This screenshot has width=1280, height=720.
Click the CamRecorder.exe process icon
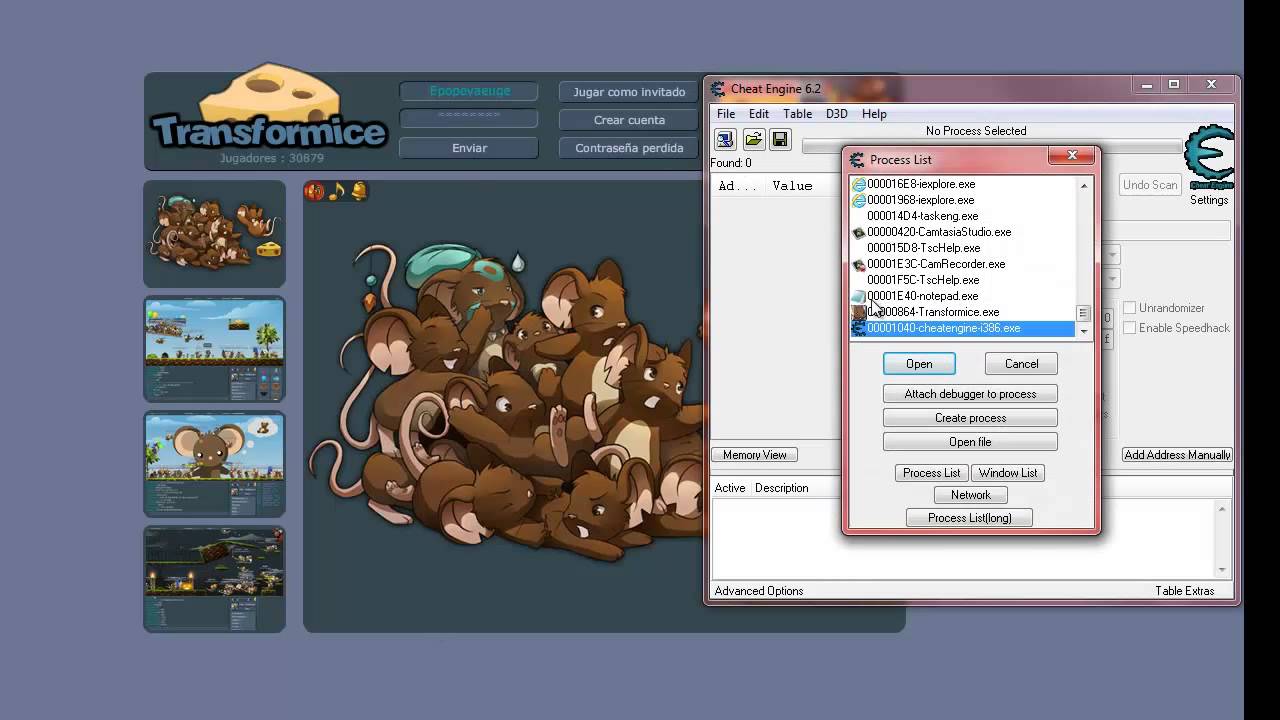coord(858,264)
